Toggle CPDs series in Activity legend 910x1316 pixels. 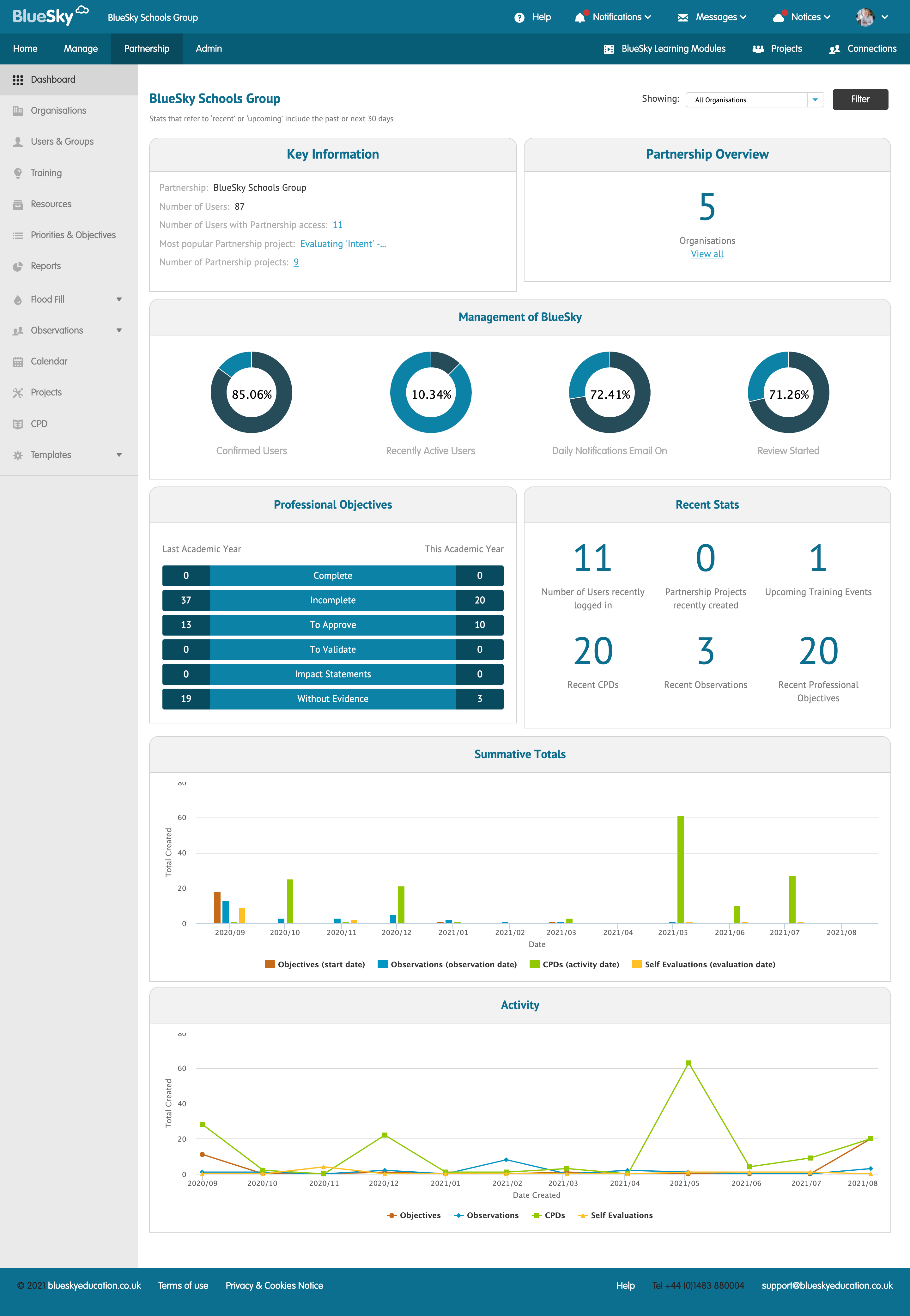(549, 1215)
